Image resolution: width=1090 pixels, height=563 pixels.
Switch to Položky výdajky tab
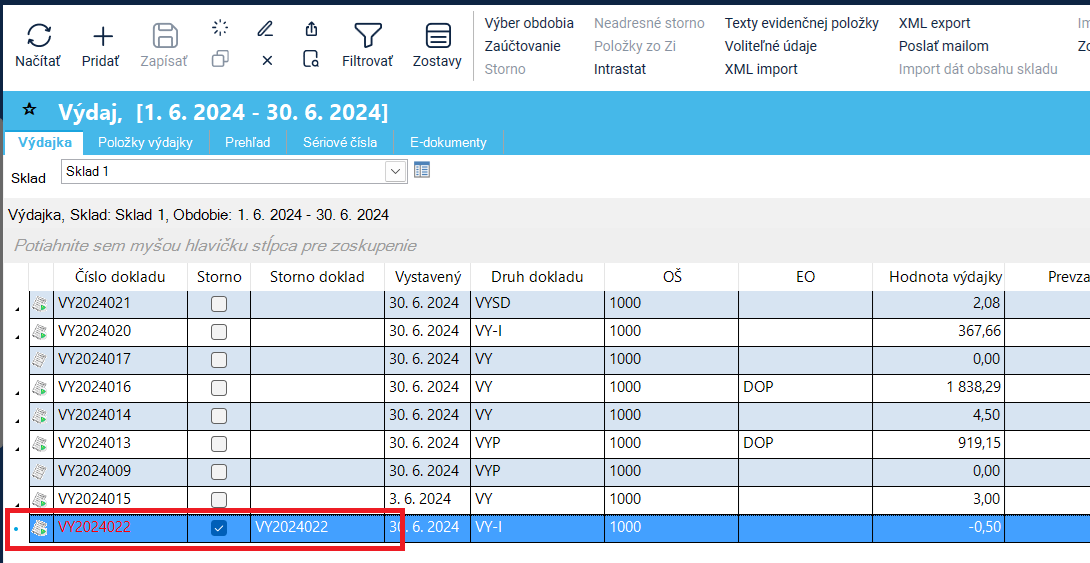click(x=145, y=142)
